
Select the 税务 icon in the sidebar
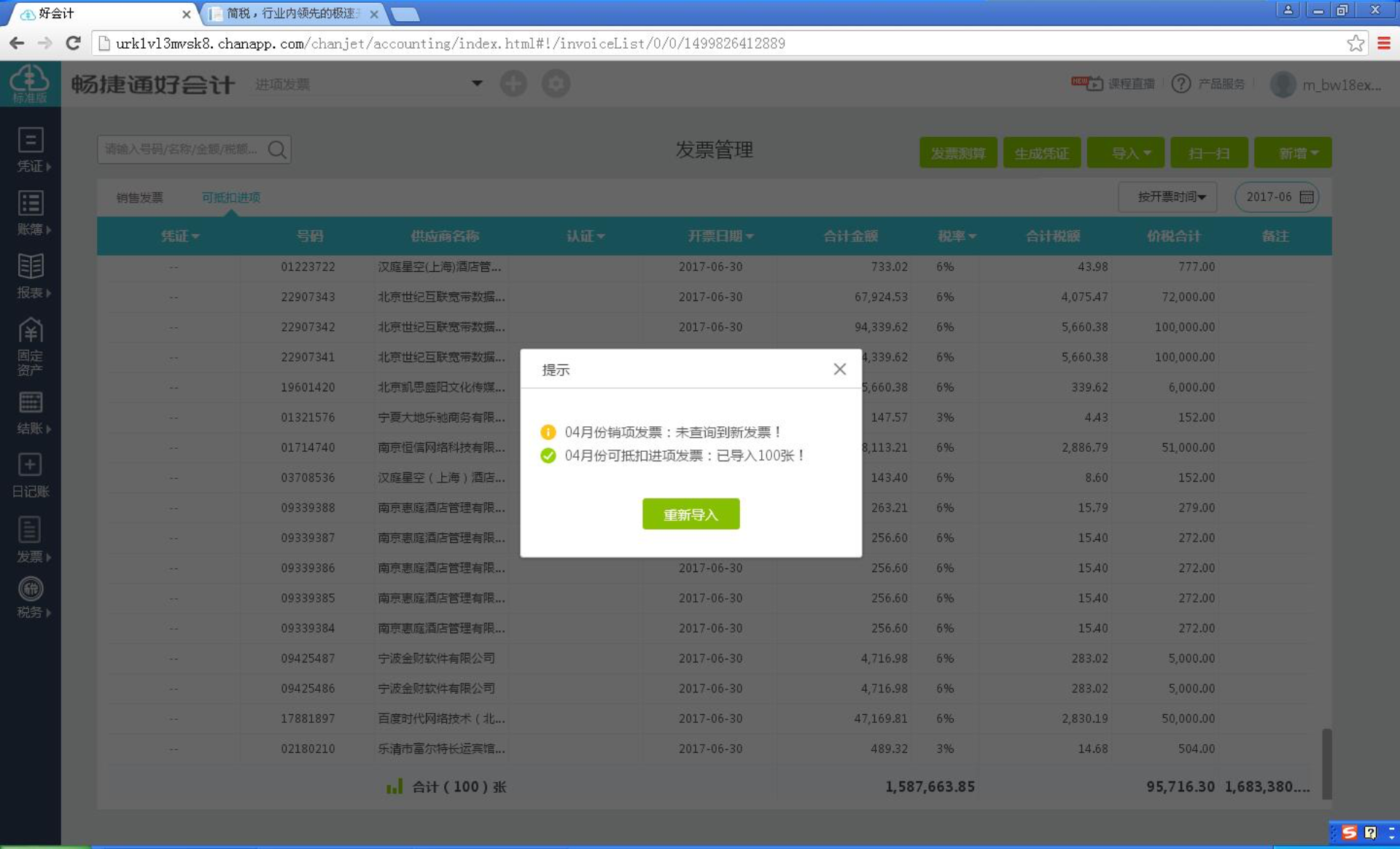click(x=30, y=598)
